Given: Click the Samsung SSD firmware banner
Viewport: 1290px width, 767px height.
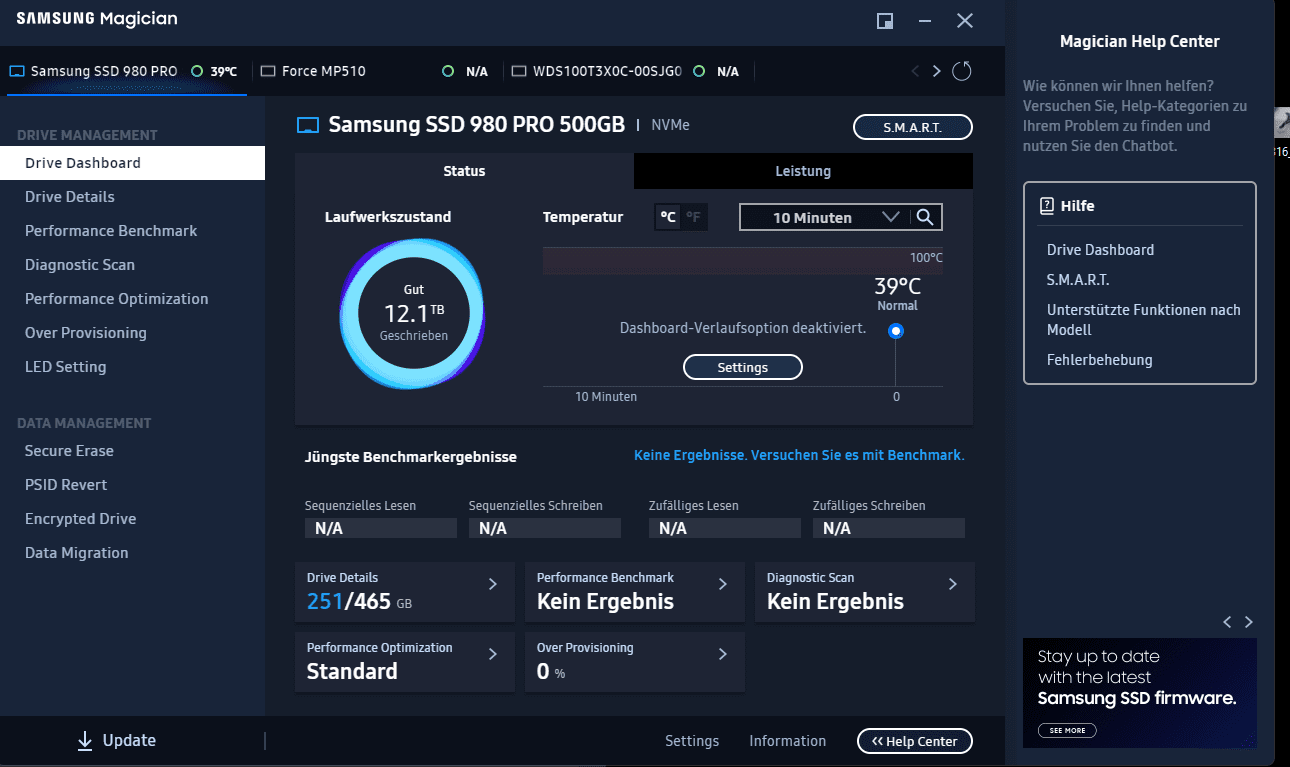Looking at the screenshot, I should click(x=1139, y=693).
